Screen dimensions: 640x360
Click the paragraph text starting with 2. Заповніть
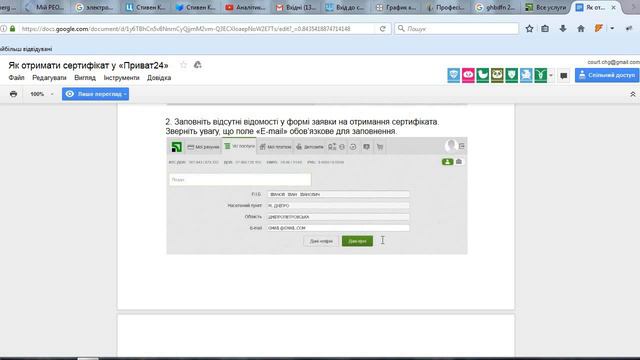[x=302, y=127]
